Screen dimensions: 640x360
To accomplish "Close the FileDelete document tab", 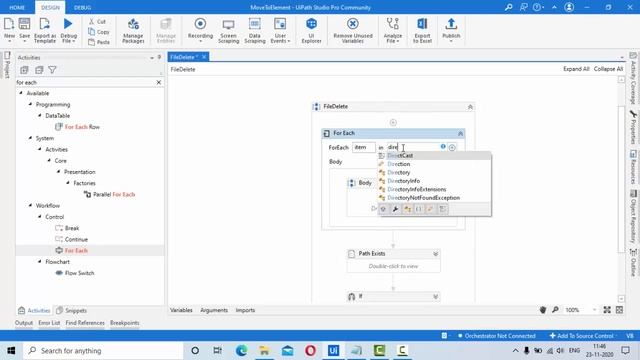I will 204,57.
